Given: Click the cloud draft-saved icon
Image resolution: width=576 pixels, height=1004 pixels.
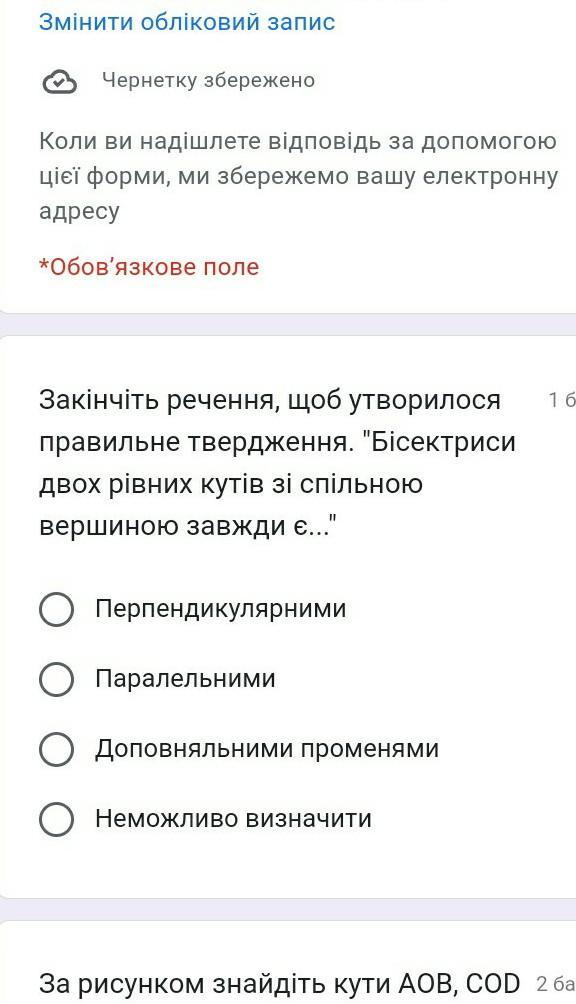Looking at the screenshot, I should pos(60,81).
